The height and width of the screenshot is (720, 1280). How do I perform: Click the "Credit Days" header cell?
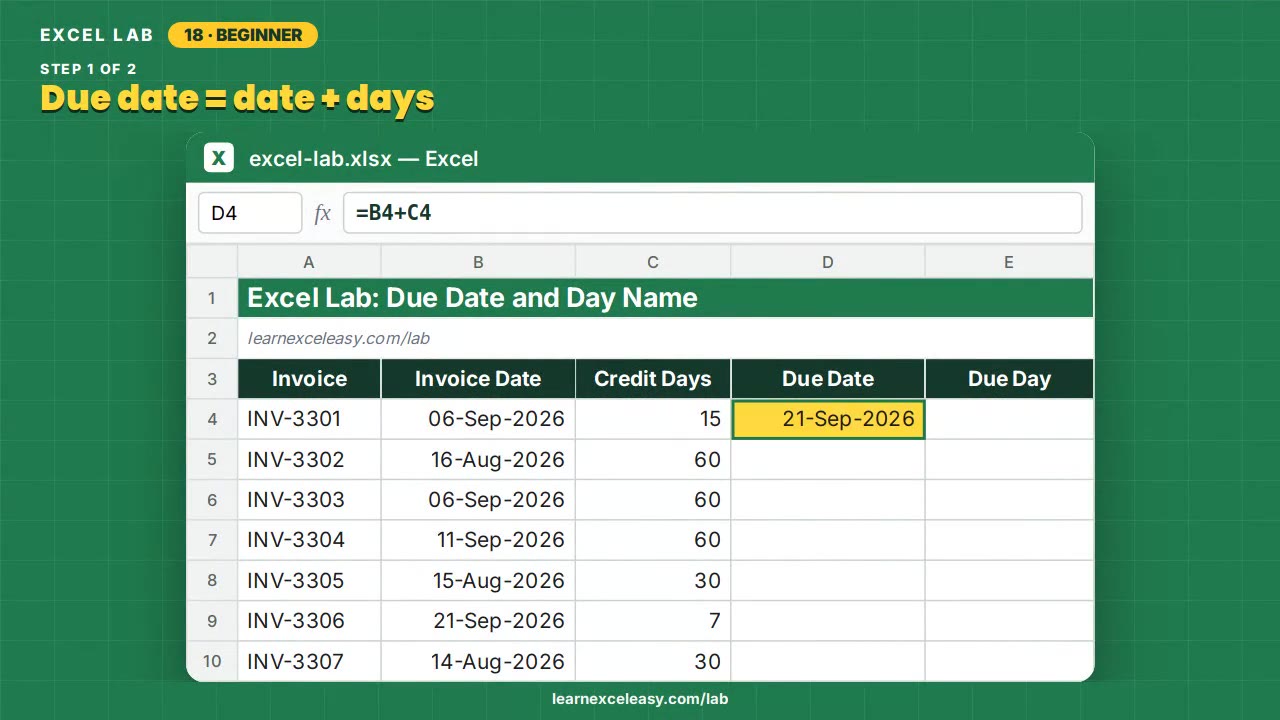(x=653, y=379)
